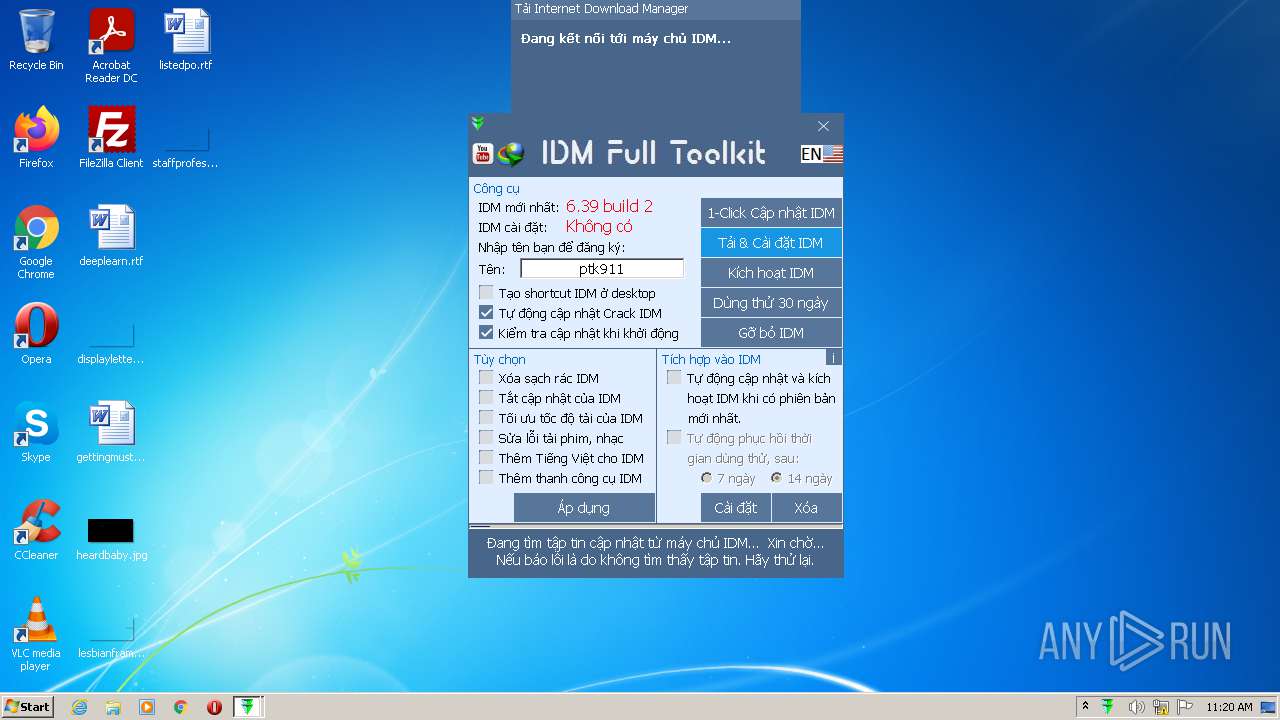Open Opera from the taskbar
Image resolution: width=1280 pixels, height=720 pixels.
pos(214,707)
